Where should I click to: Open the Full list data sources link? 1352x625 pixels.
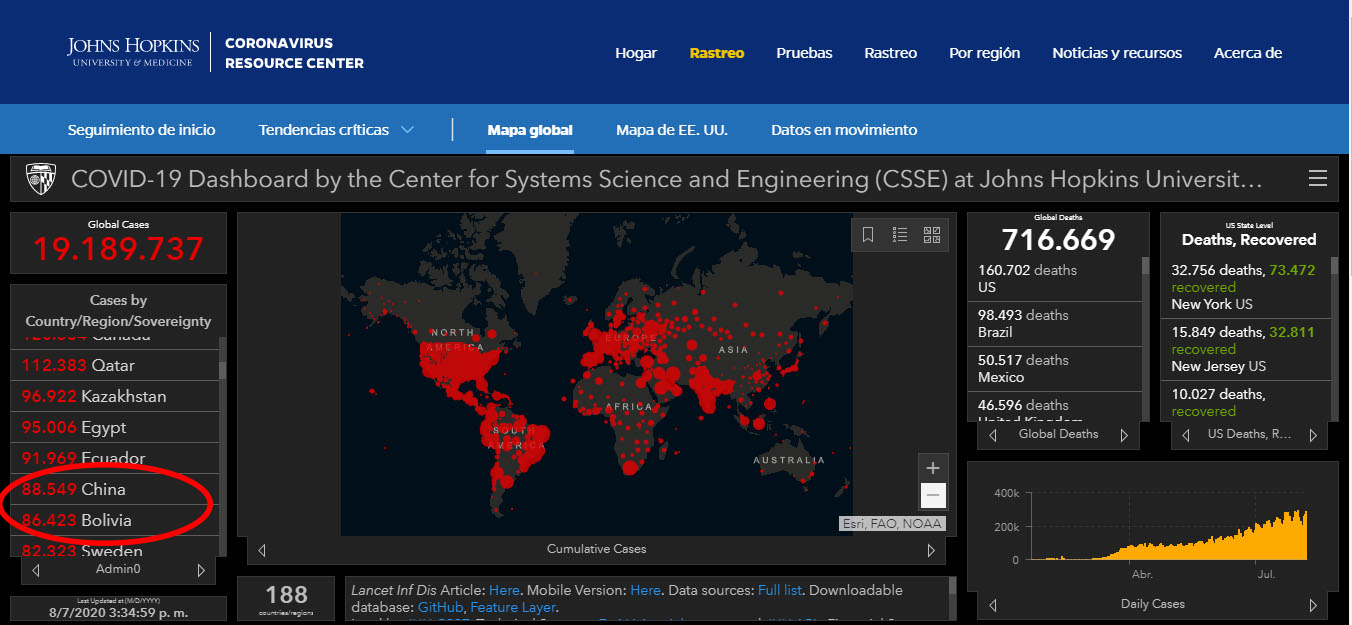point(780,590)
